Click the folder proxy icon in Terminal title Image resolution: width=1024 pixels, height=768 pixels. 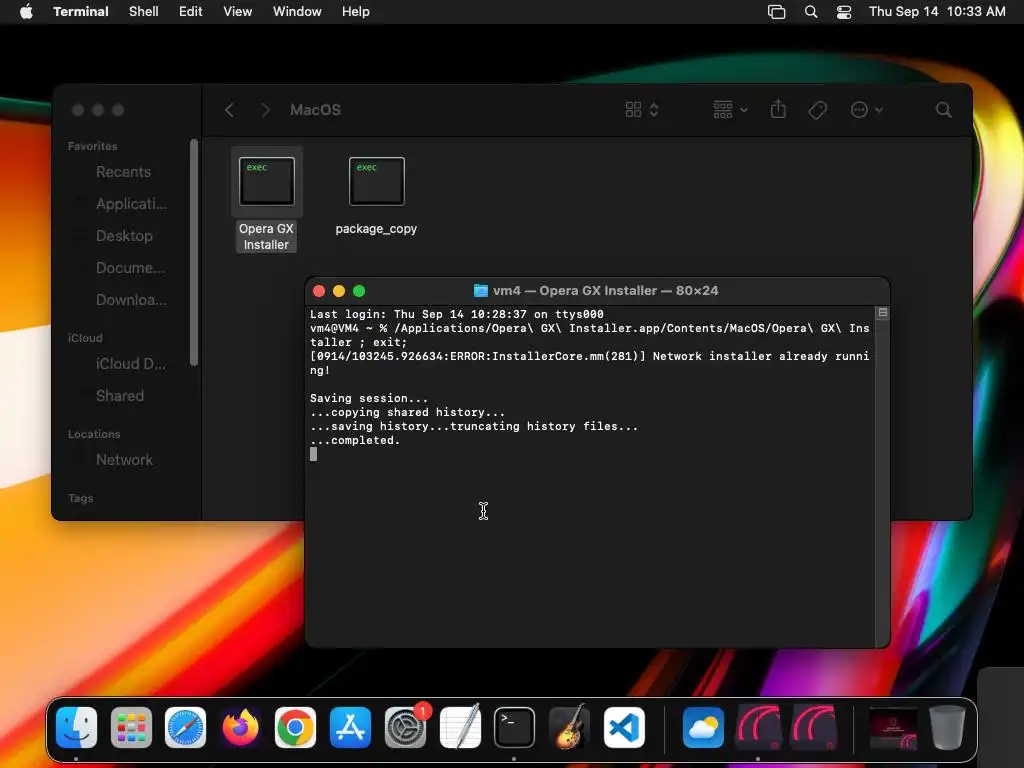481,291
